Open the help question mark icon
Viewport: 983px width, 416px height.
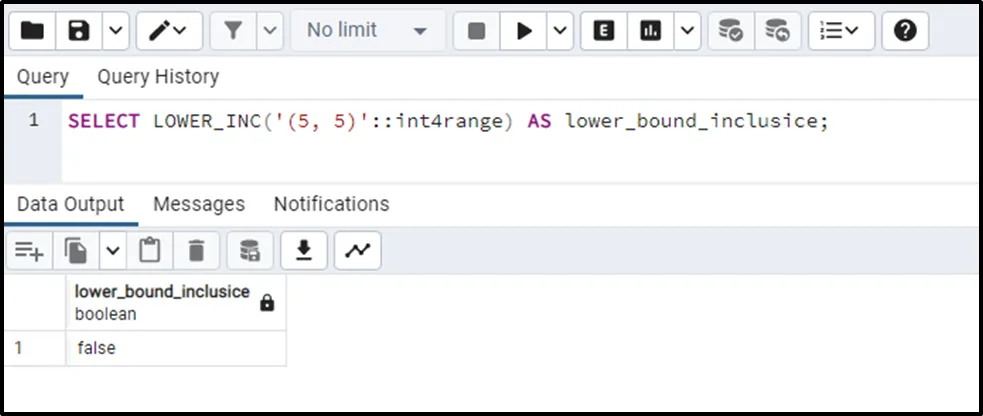[905, 31]
